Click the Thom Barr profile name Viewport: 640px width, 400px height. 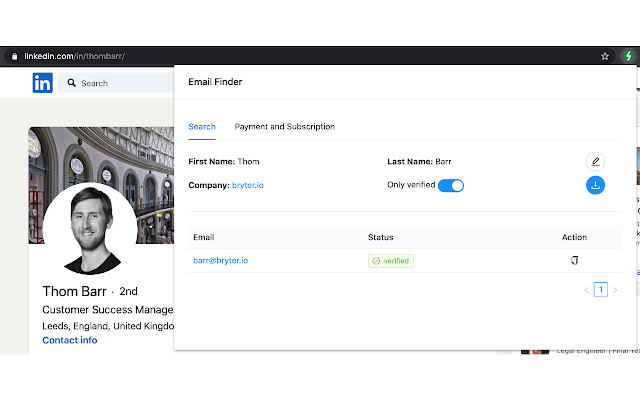[x=74, y=291]
